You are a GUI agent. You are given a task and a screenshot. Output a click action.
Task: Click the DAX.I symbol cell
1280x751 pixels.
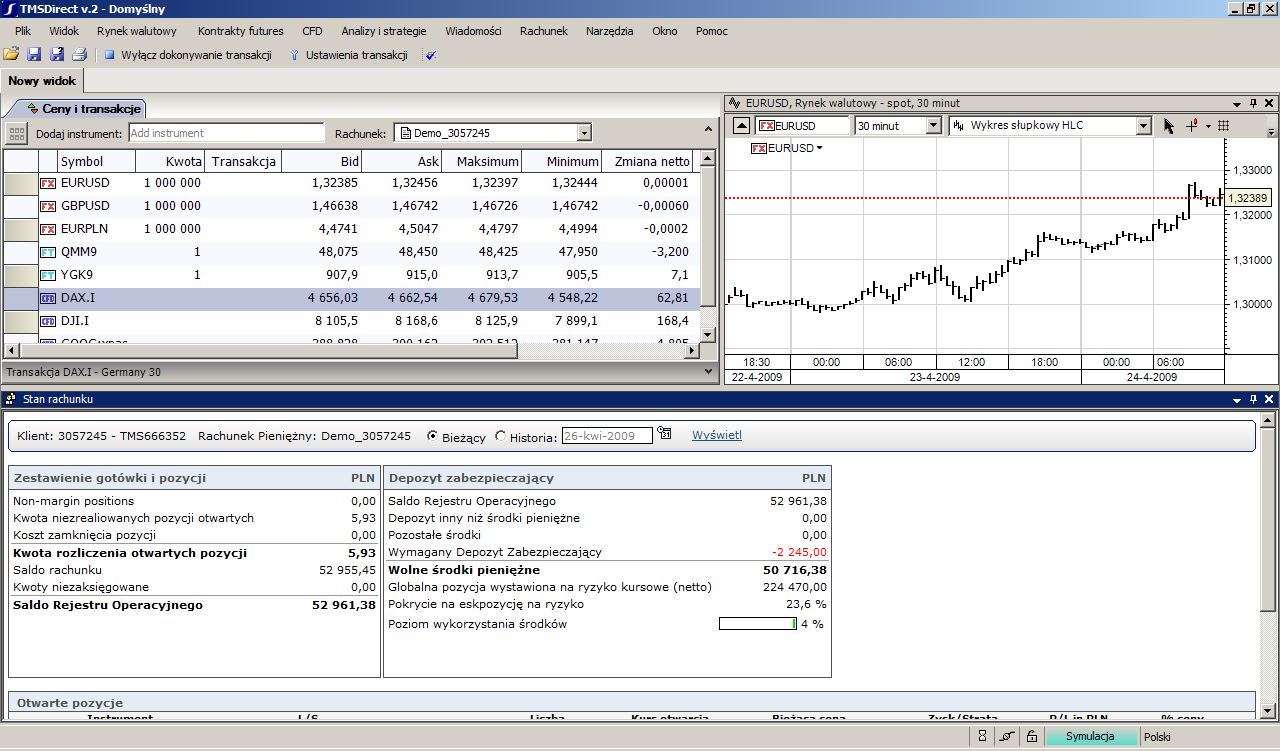point(97,298)
